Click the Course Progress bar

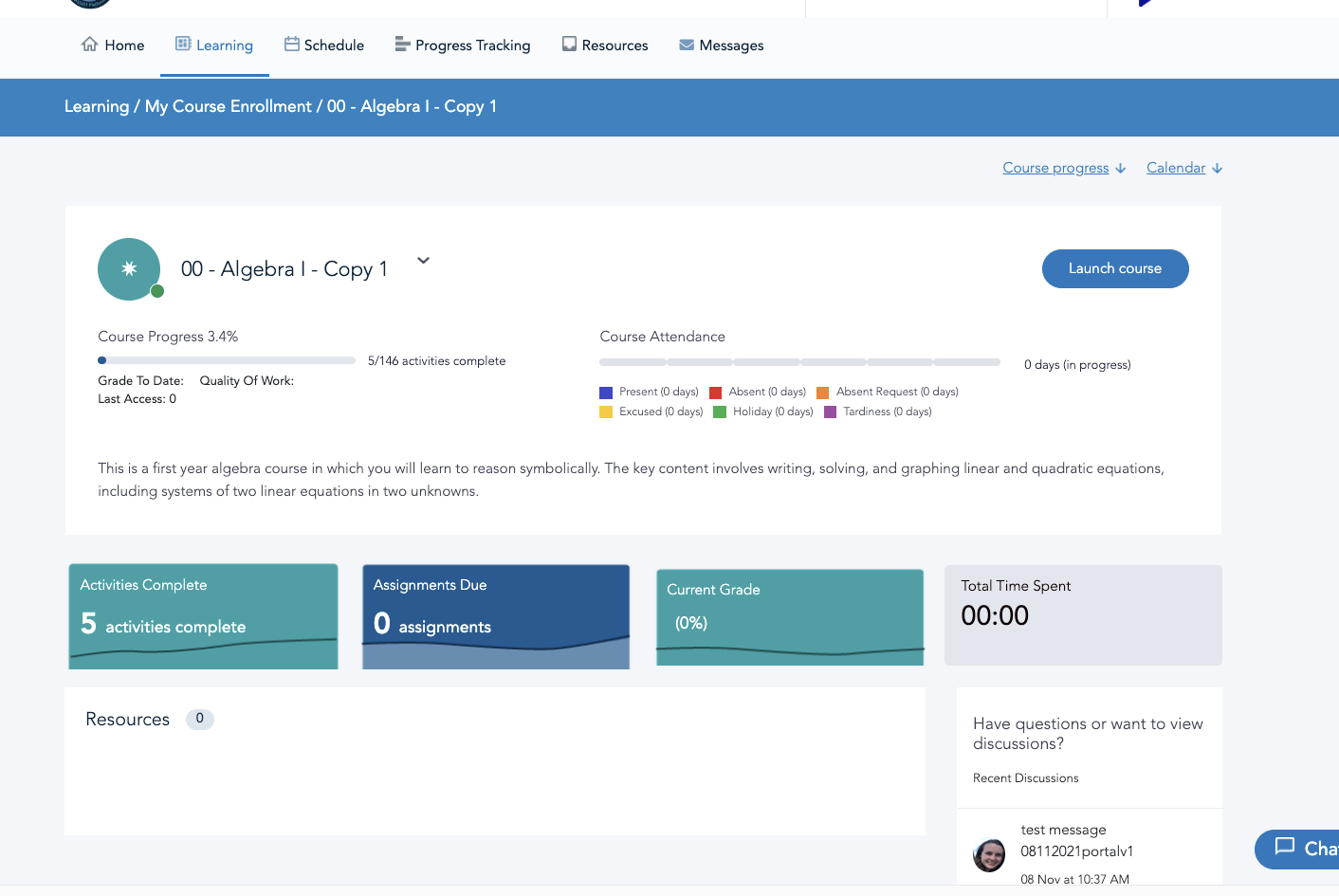click(x=227, y=360)
